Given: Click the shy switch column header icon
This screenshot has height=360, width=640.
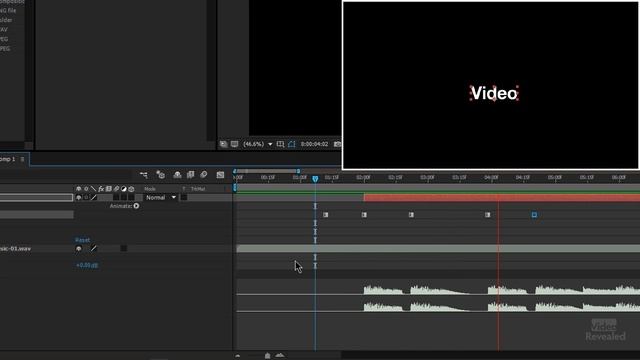Looking at the screenshot, I should click(x=79, y=189).
